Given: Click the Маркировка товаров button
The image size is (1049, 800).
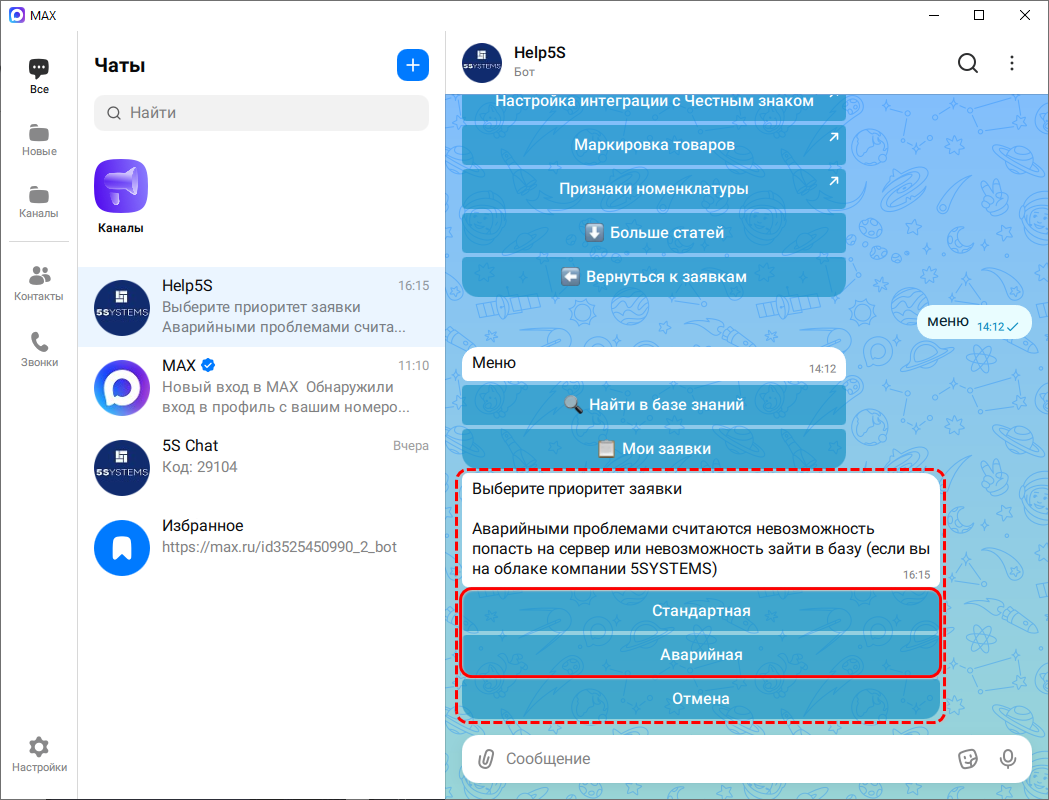Looking at the screenshot, I should pos(654,144).
